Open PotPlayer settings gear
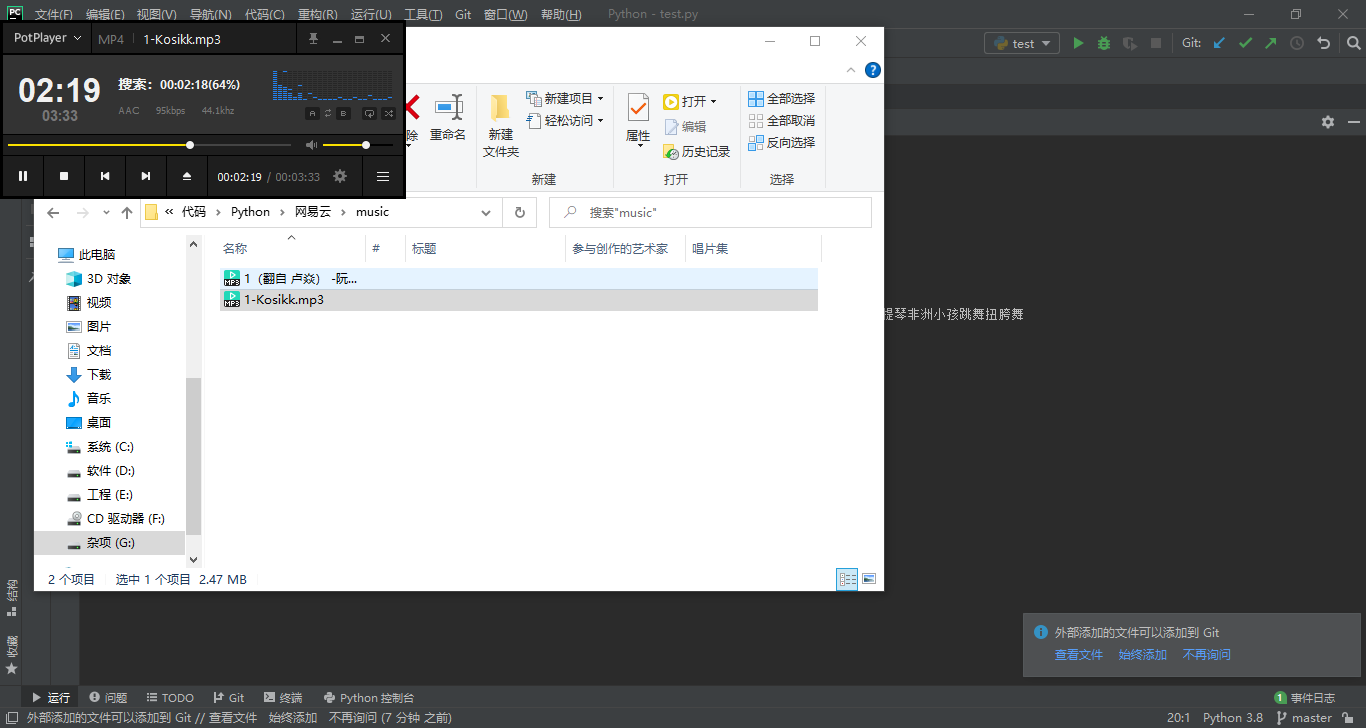Image resolution: width=1366 pixels, height=728 pixels. [x=340, y=176]
